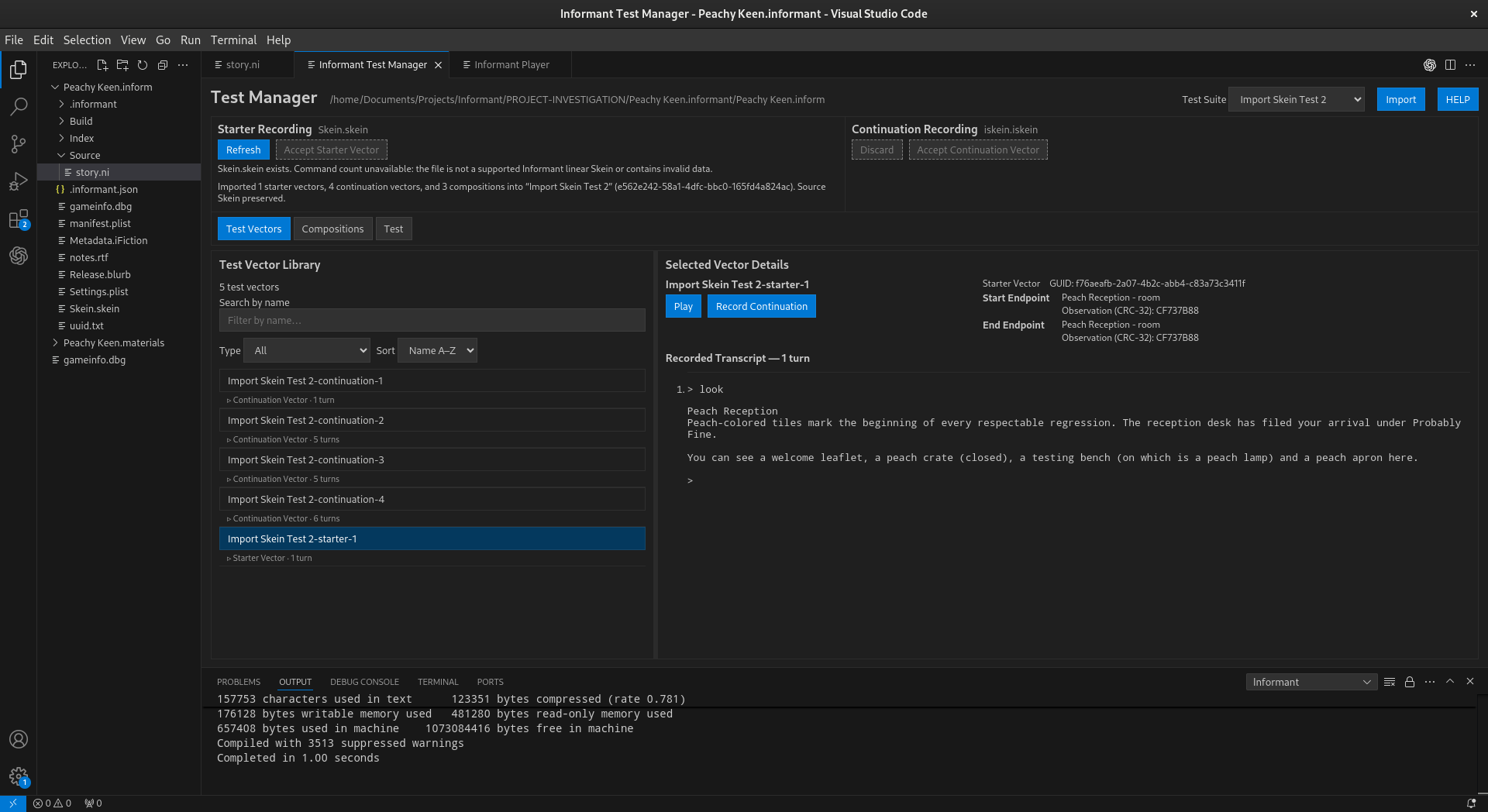Image resolution: width=1488 pixels, height=812 pixels.
Task: Click the Import button
Action: click(1400, 99)
